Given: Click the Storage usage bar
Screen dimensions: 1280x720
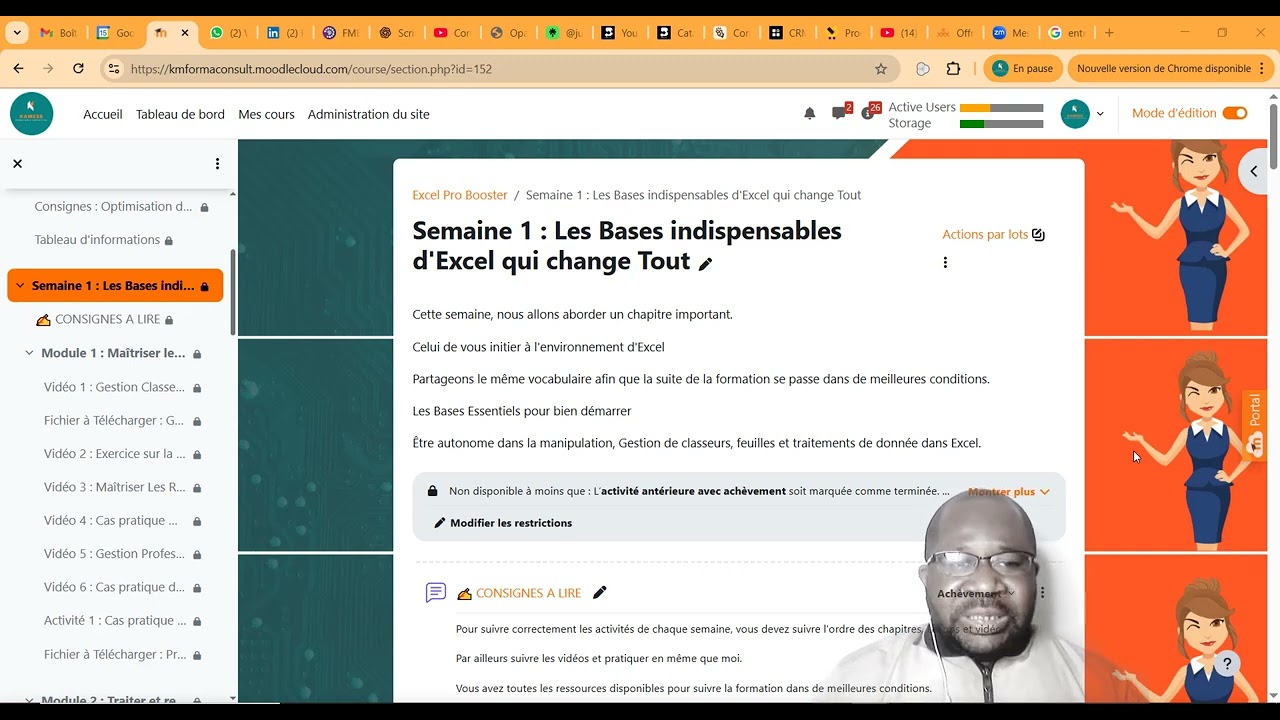Looking at the screenshot, I should tap(1001, 124).
